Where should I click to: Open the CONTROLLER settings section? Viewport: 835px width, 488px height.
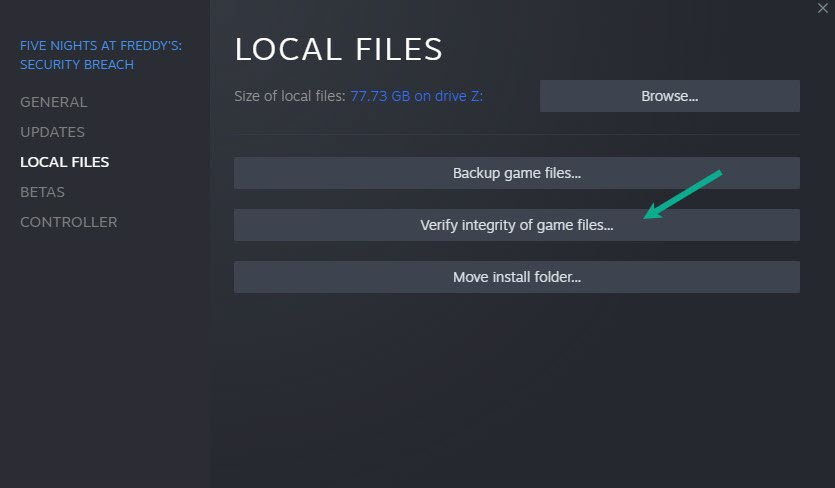click(x=68, y=222)
